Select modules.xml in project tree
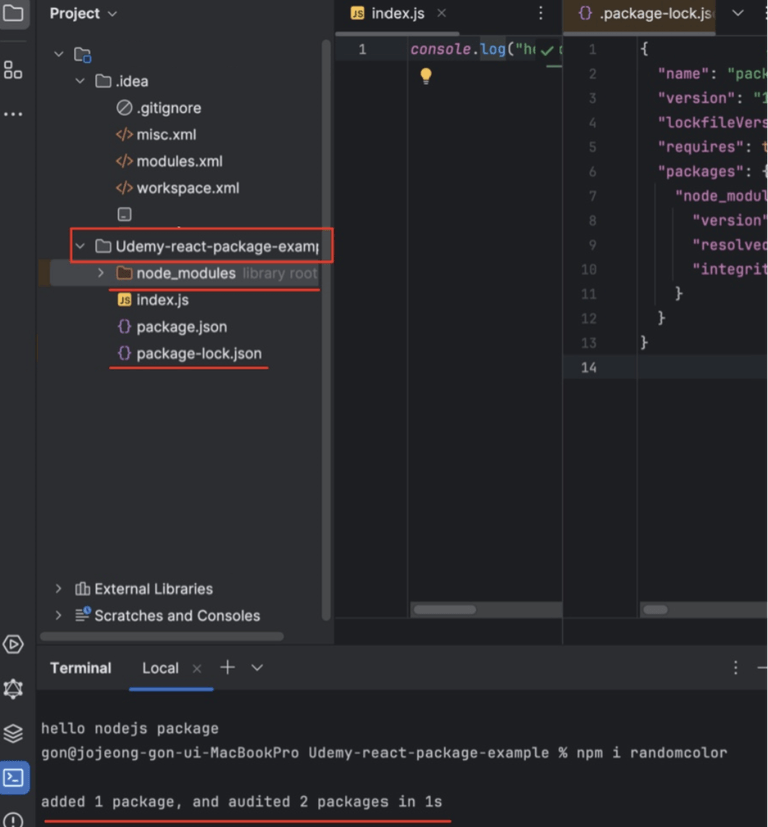The height and width of the screenshot is (827, 768). click(x=179, y=161)
